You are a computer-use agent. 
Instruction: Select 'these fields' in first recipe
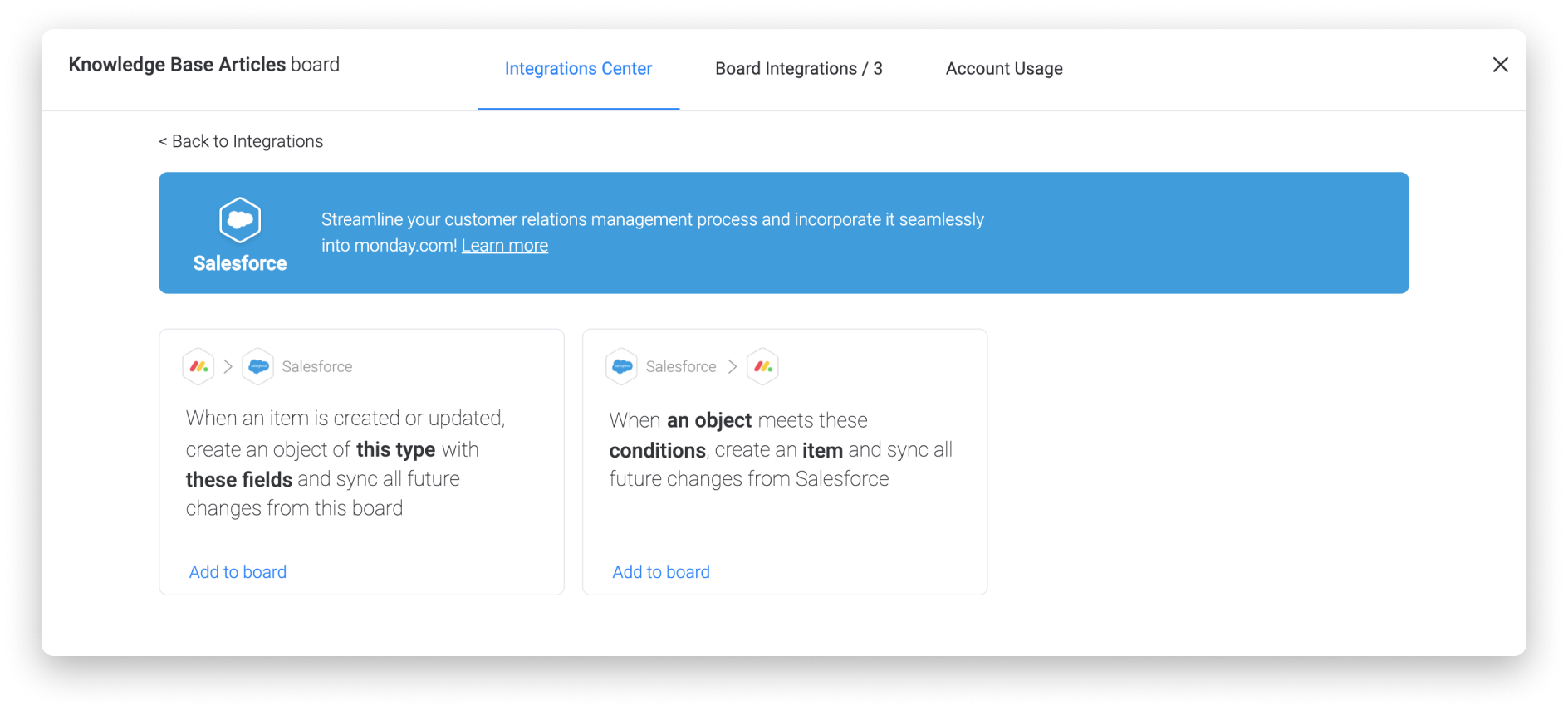(x=239, y=479)
